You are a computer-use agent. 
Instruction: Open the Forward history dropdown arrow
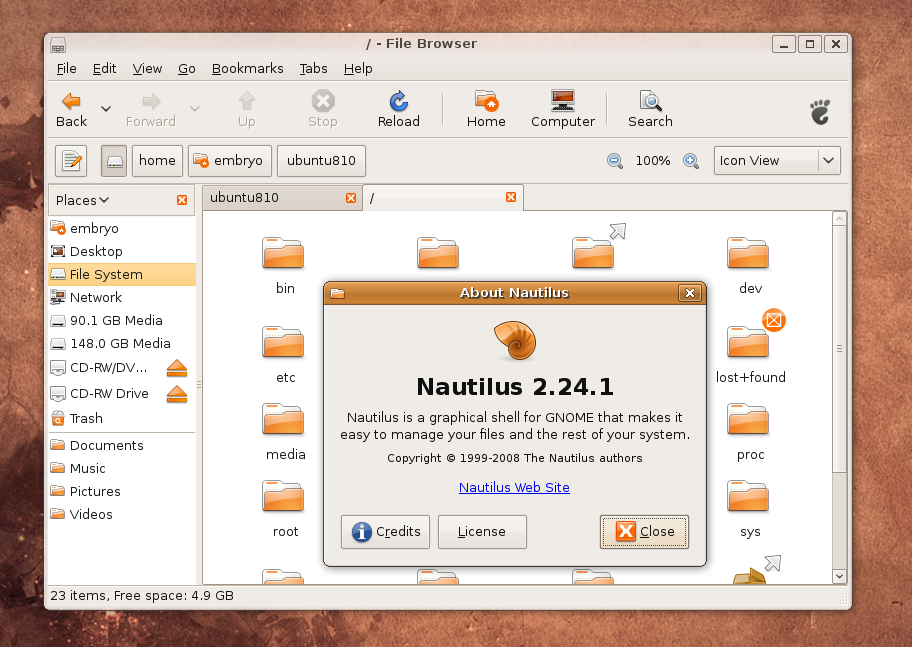pyautogui.click(x=195, y=109)
